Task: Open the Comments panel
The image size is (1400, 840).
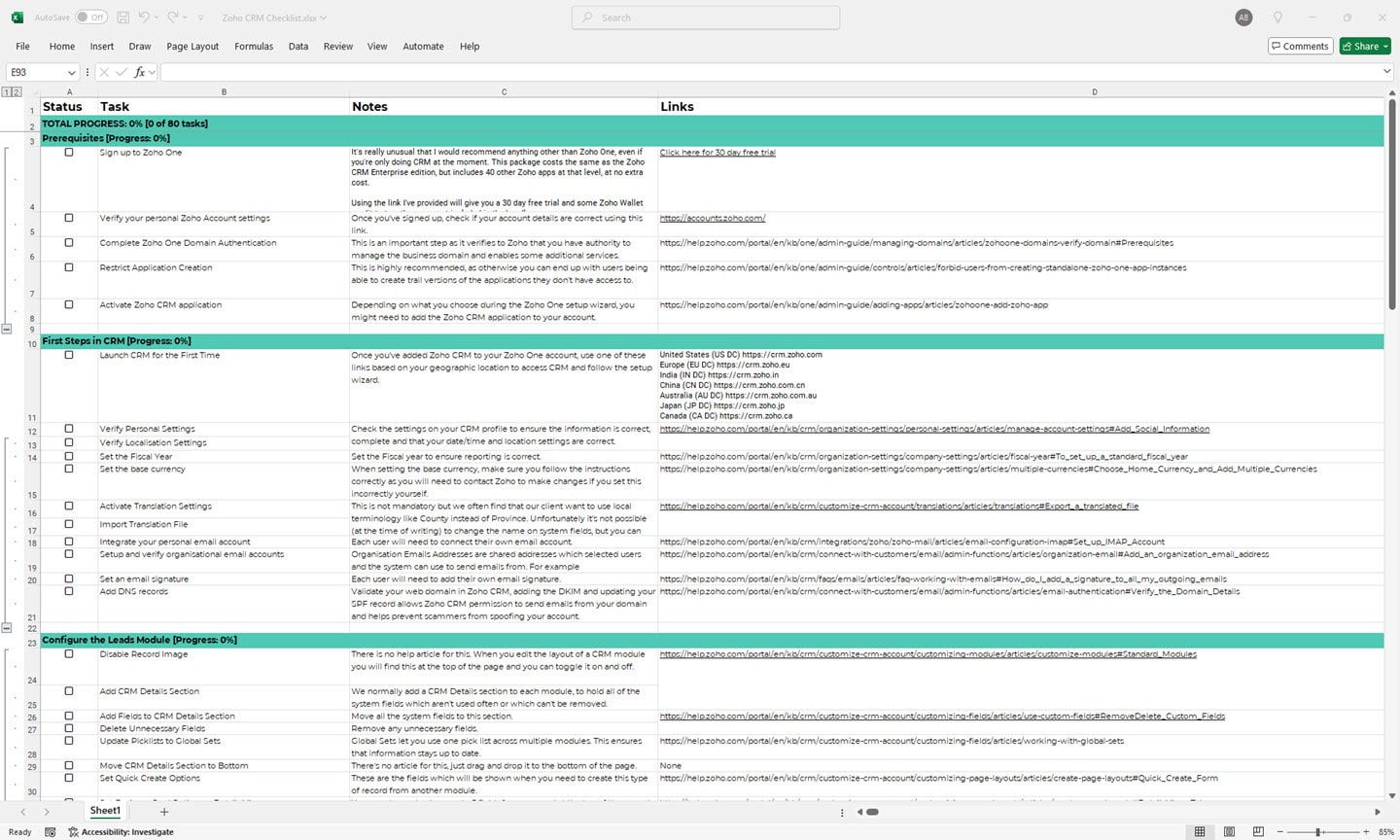Action: point(1300,46)
